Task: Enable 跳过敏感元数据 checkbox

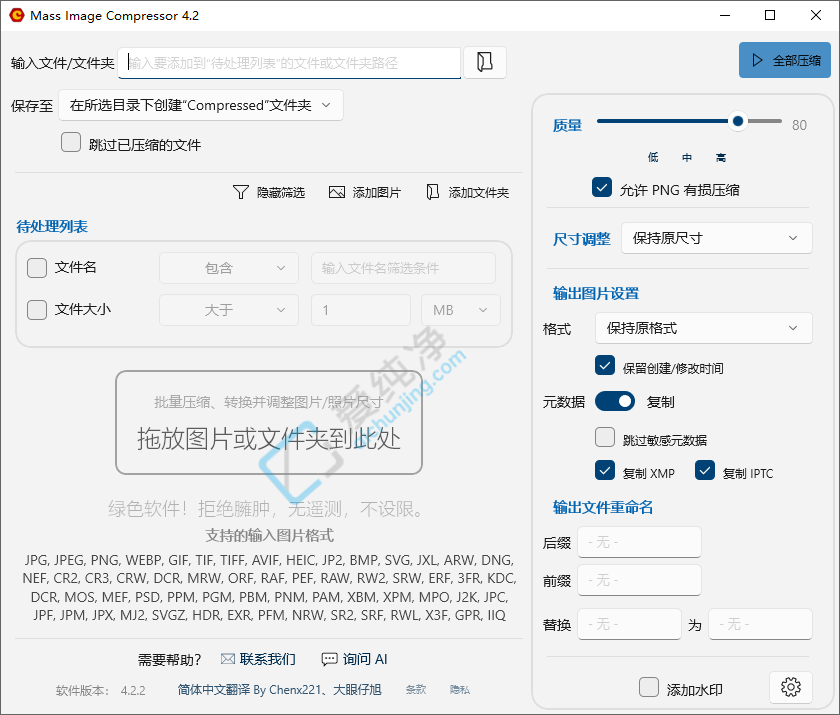Action: (x=605, y=437)
